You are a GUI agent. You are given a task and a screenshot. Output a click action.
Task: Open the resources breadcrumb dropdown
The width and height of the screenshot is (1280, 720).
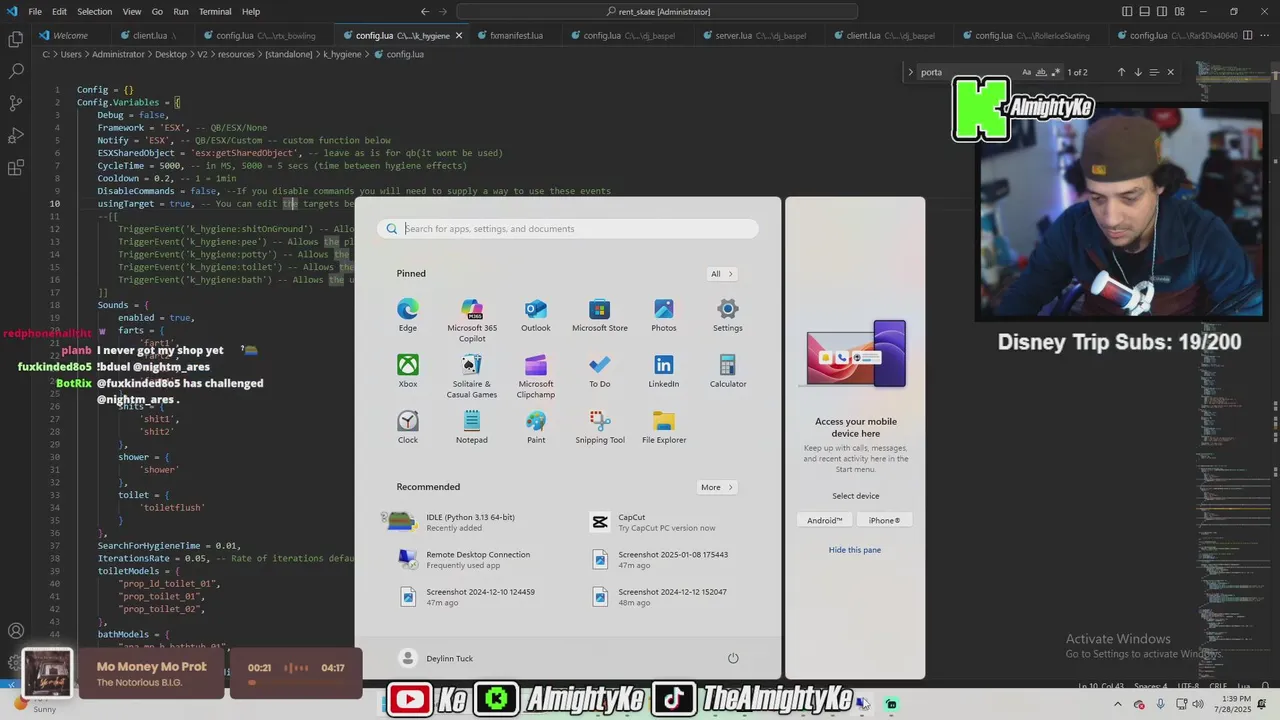[x=236, y=54]
